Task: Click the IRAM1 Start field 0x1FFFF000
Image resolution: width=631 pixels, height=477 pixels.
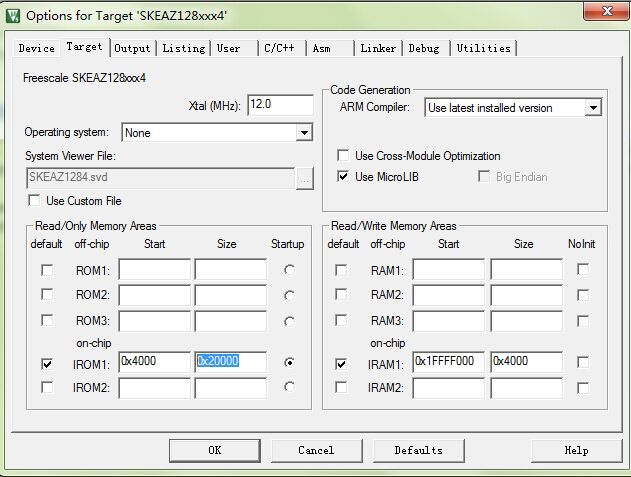Action: [x=449, y=362]
